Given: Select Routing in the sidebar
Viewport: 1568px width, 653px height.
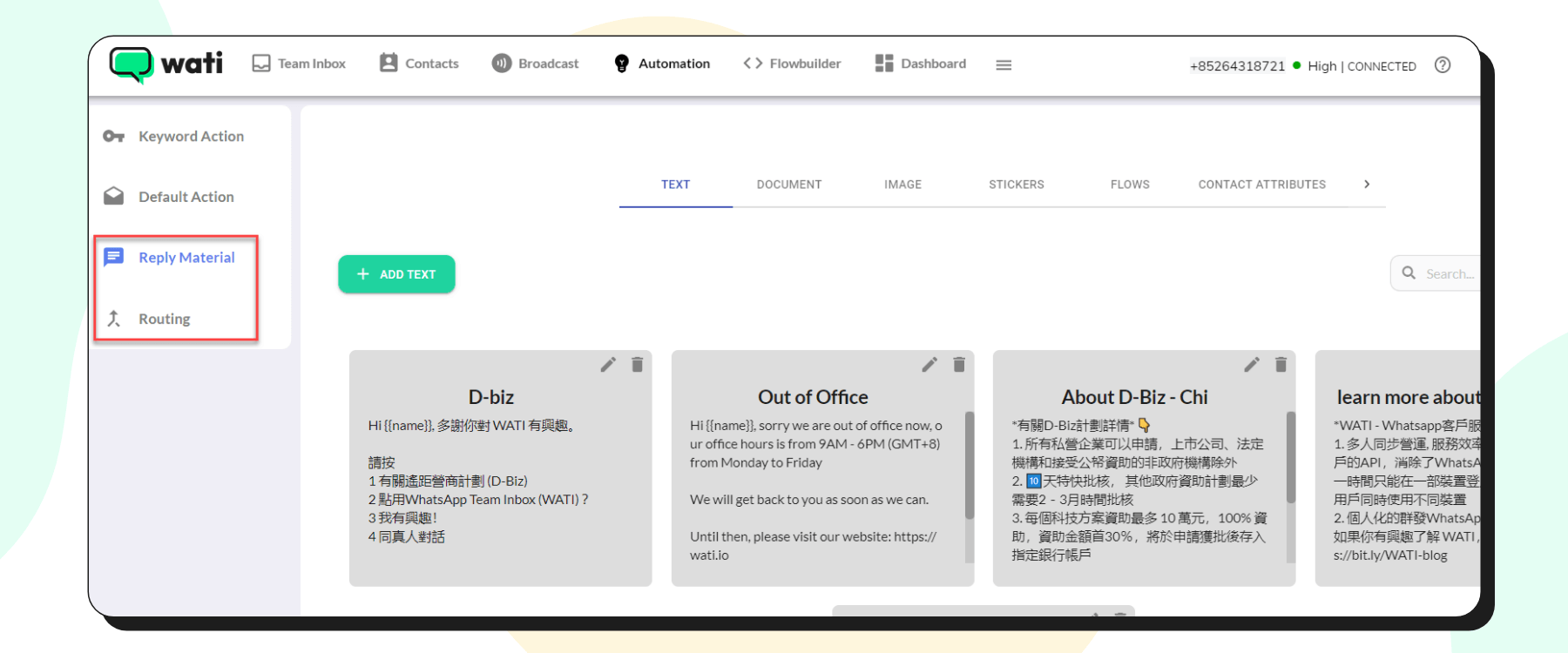Looking at the screenshot, I should pos(164,320).
